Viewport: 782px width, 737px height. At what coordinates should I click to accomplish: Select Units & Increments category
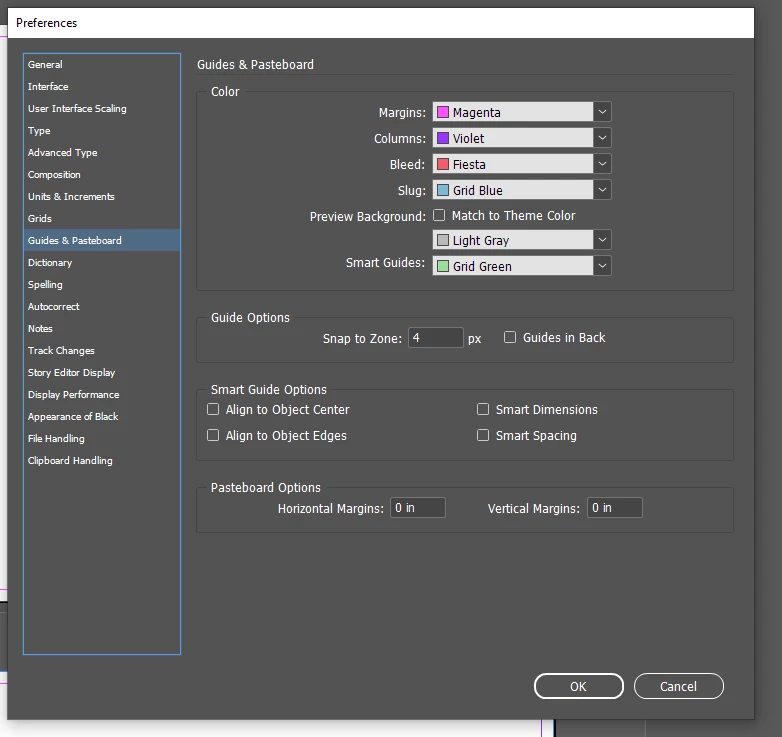pos(102,196)
